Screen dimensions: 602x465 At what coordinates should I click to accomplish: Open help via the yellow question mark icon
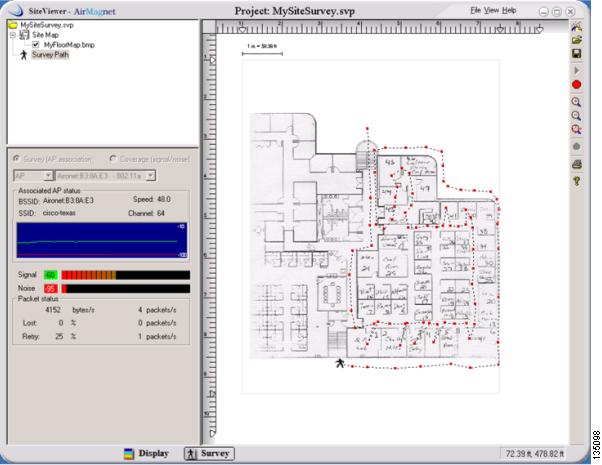coord(576,181)
